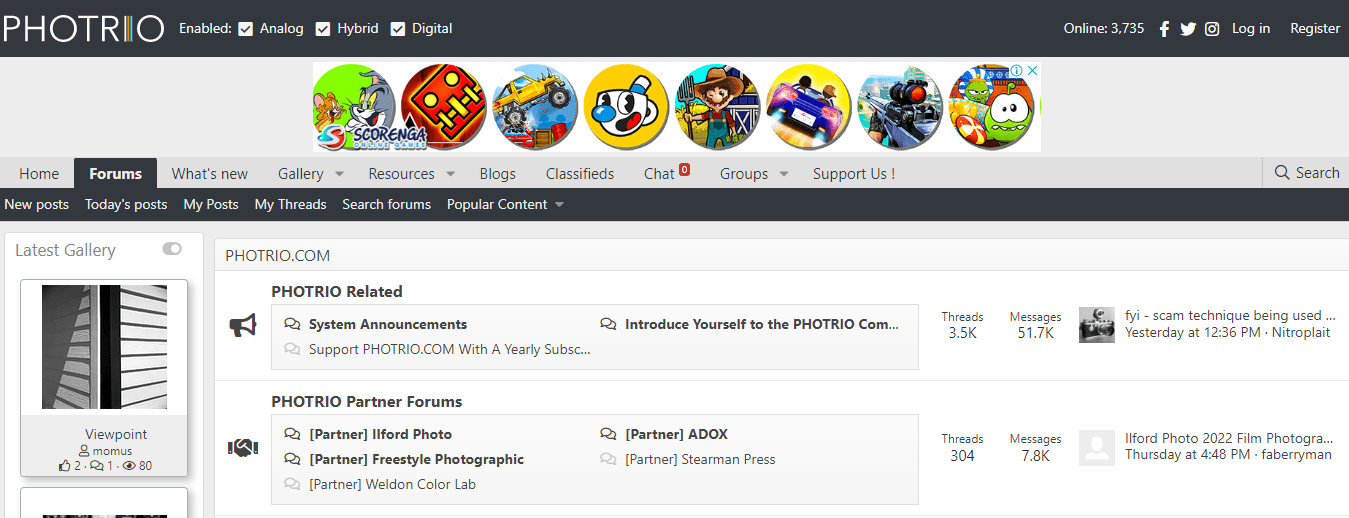This screenshot has height=518, width=1349.
Task: Open My Posts link
Action: coord(211,204)
